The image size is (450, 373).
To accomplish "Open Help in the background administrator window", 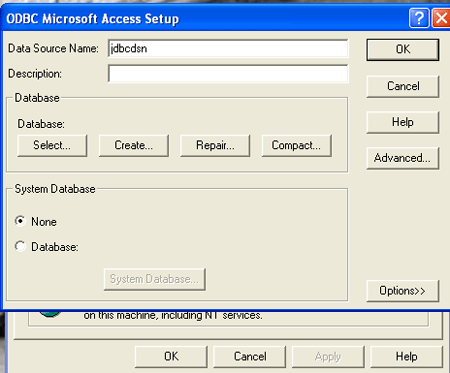I will point(407,357).
